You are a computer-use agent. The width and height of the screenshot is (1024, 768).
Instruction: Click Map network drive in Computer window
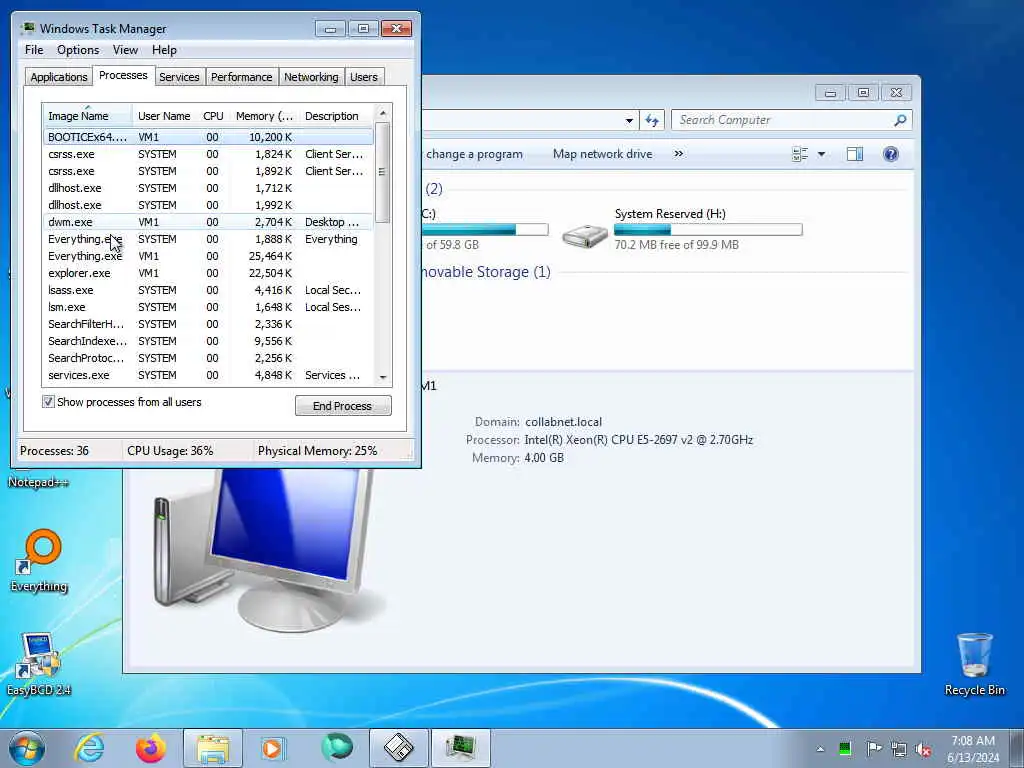tap(602, 154)
